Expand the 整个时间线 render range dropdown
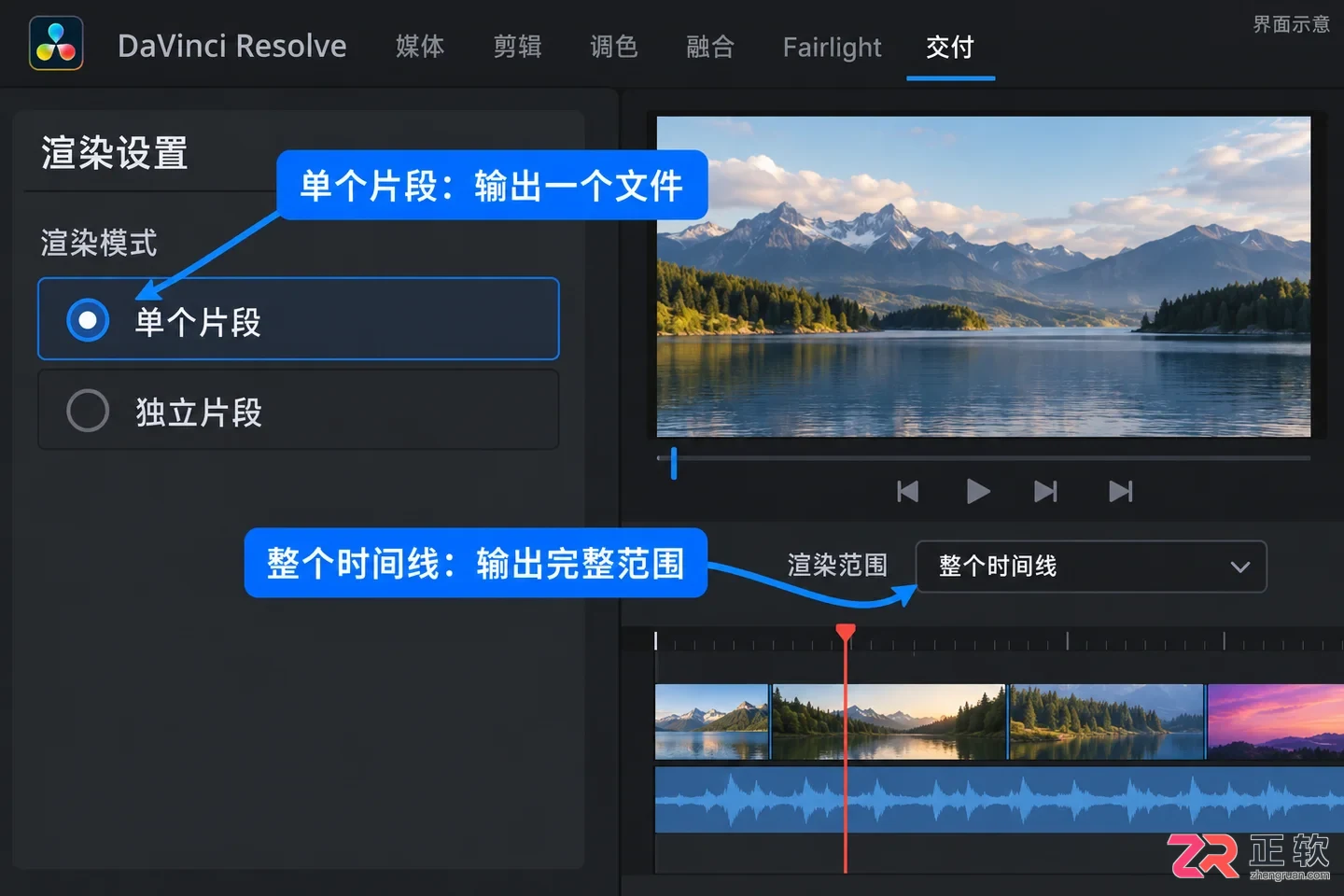1344x896 pixels. pyautogui.click(x=1091, y=567)
